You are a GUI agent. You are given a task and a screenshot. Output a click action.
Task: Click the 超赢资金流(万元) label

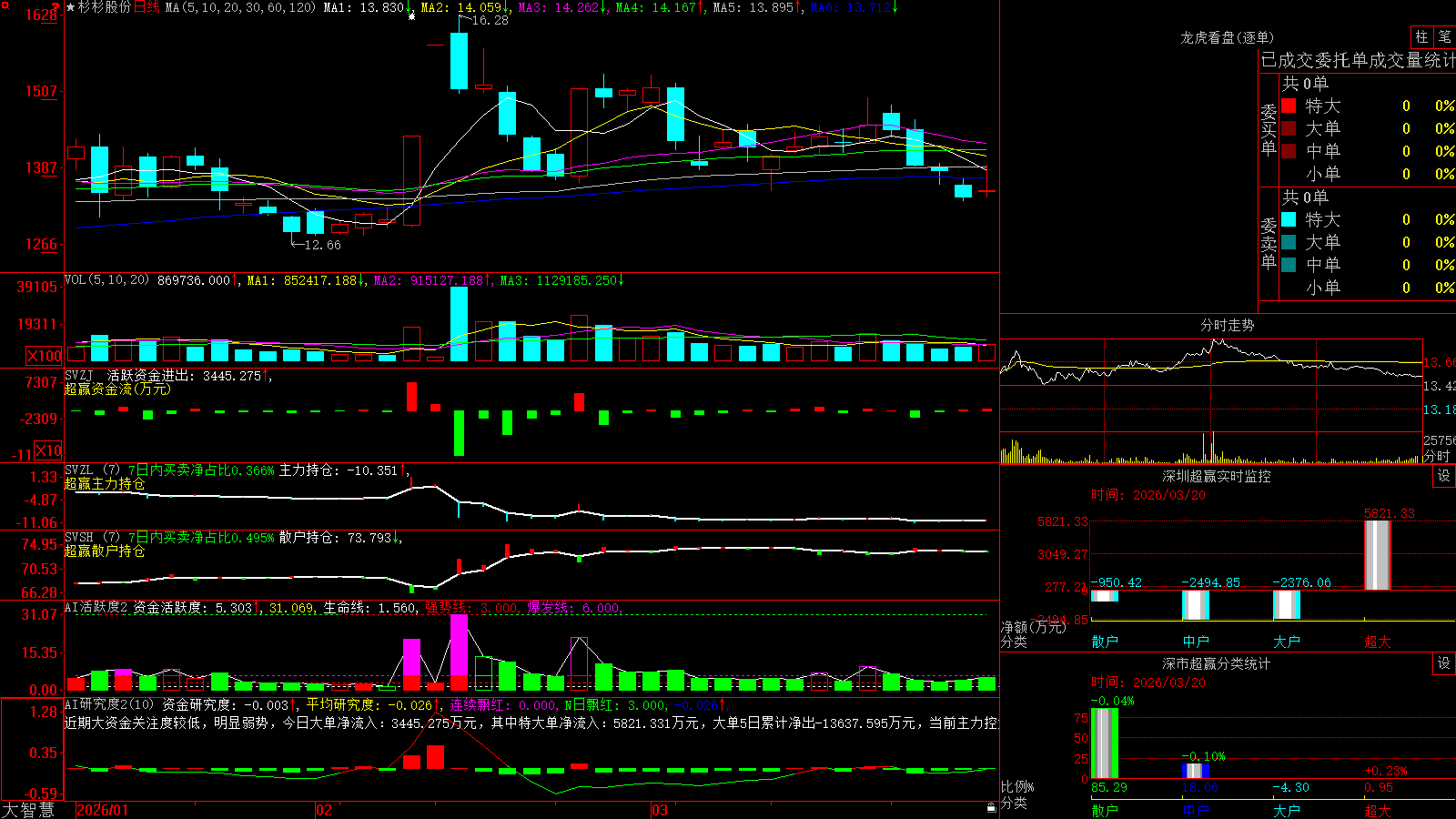coord(117,389)
